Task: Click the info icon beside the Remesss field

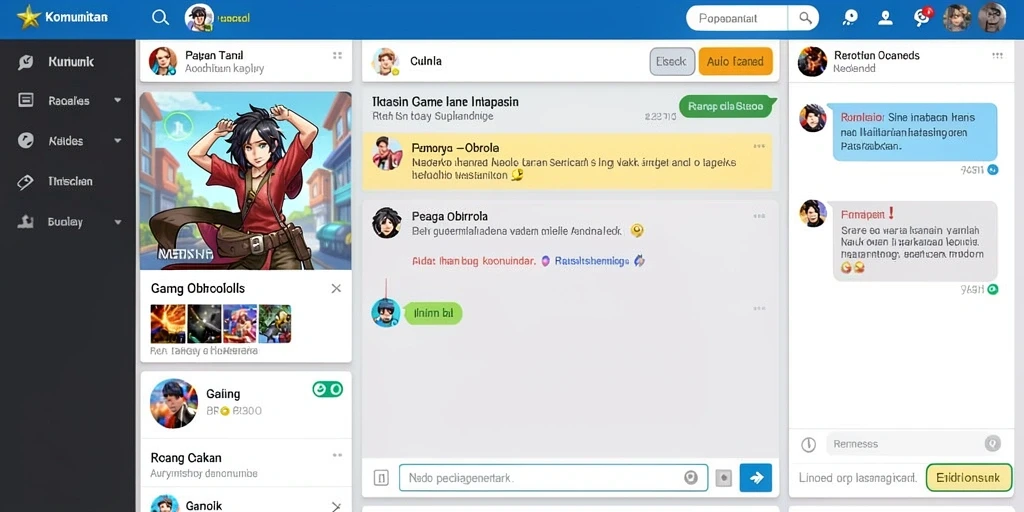Action: click(x=808, y=445)
